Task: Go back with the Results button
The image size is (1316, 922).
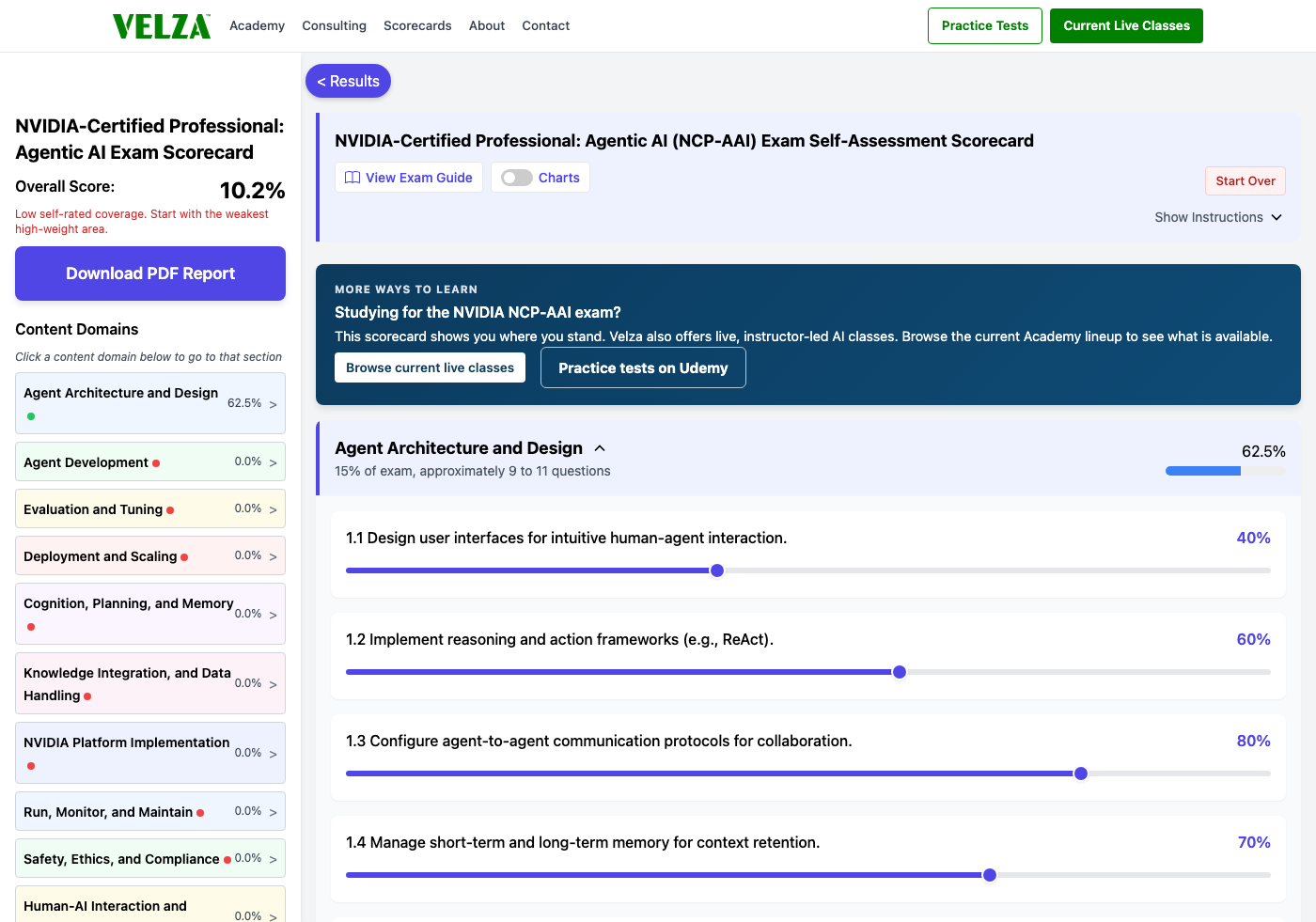Action: click(x=348, y=81)
